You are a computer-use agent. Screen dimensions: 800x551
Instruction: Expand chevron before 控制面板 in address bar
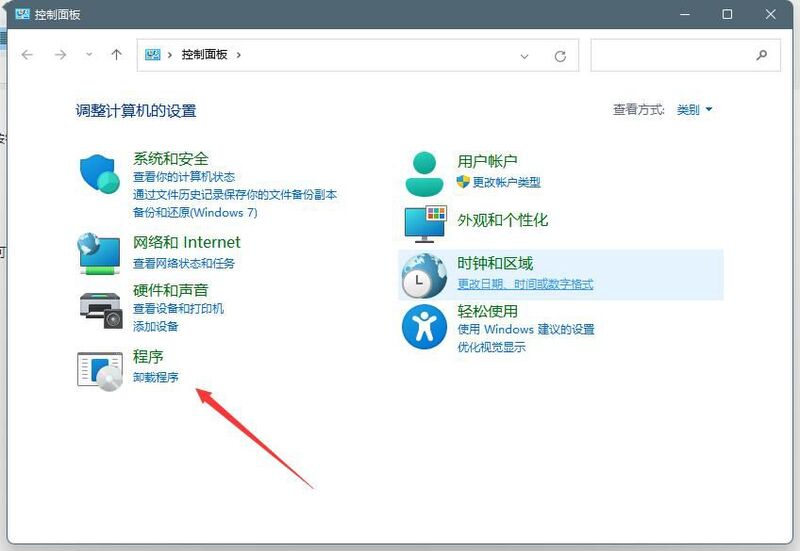tap(170, 55)
